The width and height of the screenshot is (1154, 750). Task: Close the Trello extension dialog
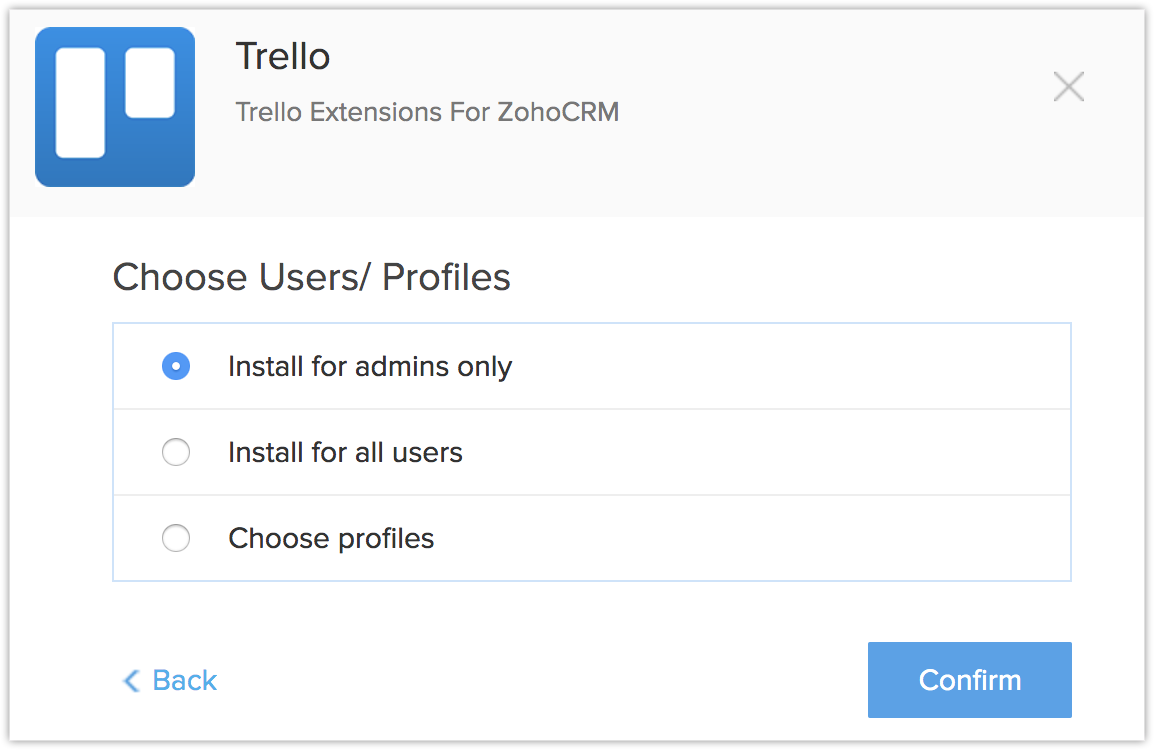(x=1068, y=87)
